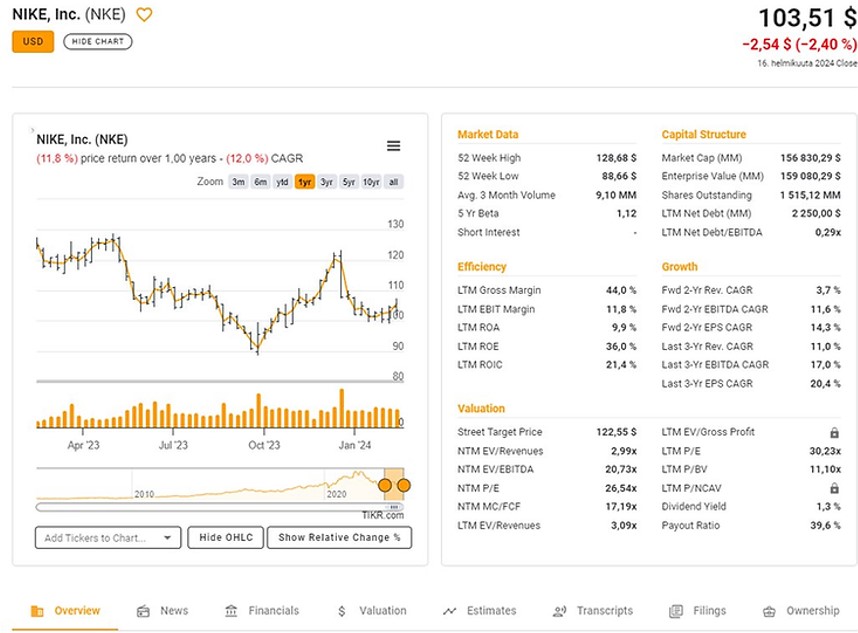Set chart zoom to 5yr

pos(349,182)
